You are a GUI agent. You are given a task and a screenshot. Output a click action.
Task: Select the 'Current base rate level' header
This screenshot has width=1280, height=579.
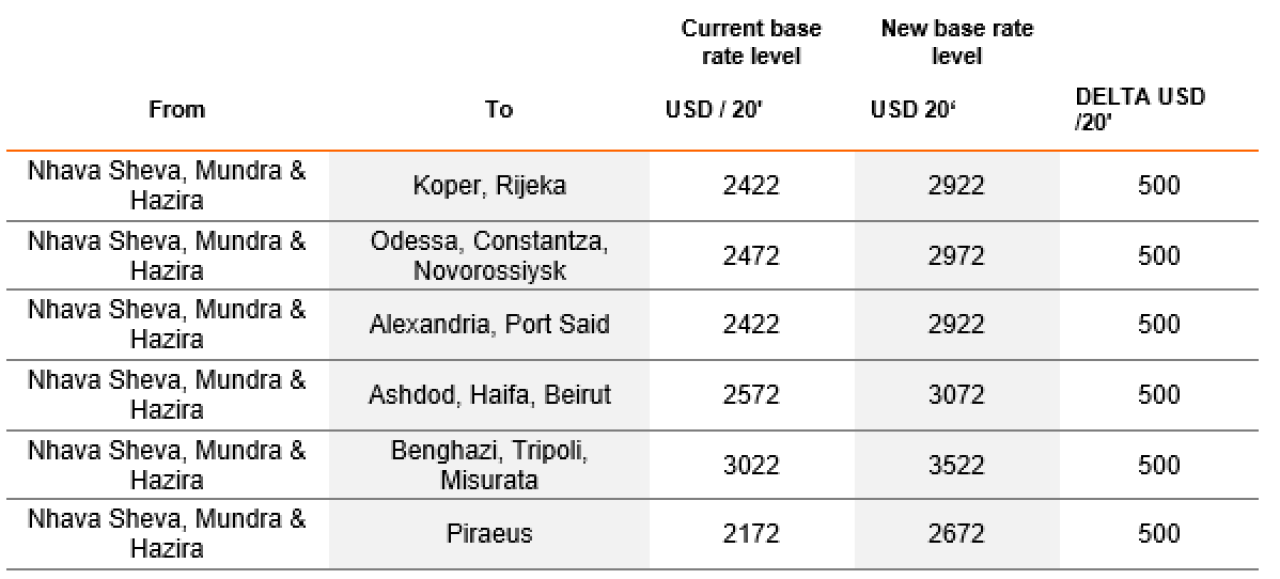[x=742, y=42]
